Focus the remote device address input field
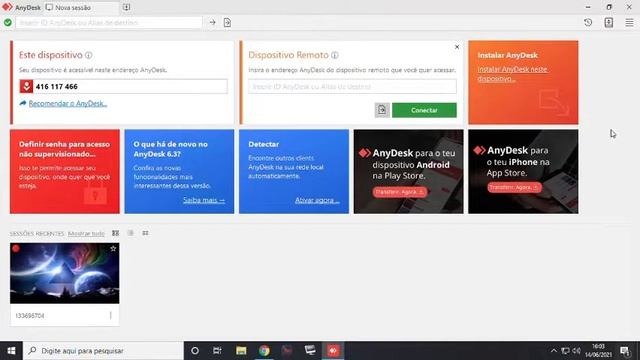 pyautogui.click(x=352, y=87)
